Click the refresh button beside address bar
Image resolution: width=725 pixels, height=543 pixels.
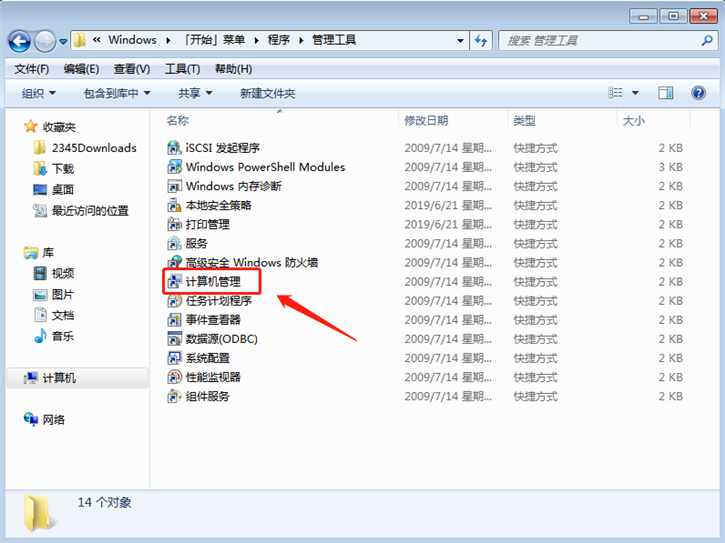pos(481,41)
